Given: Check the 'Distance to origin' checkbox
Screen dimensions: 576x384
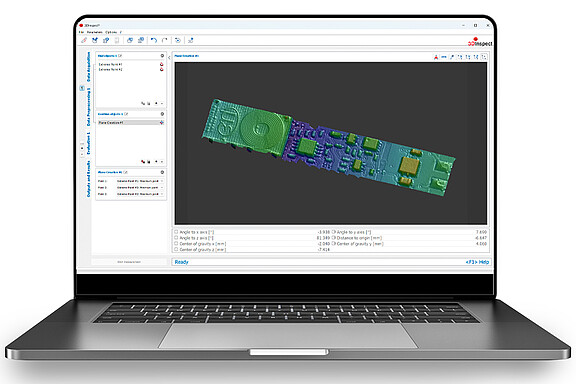Looking at the screenshot, I should pos(334,238).
